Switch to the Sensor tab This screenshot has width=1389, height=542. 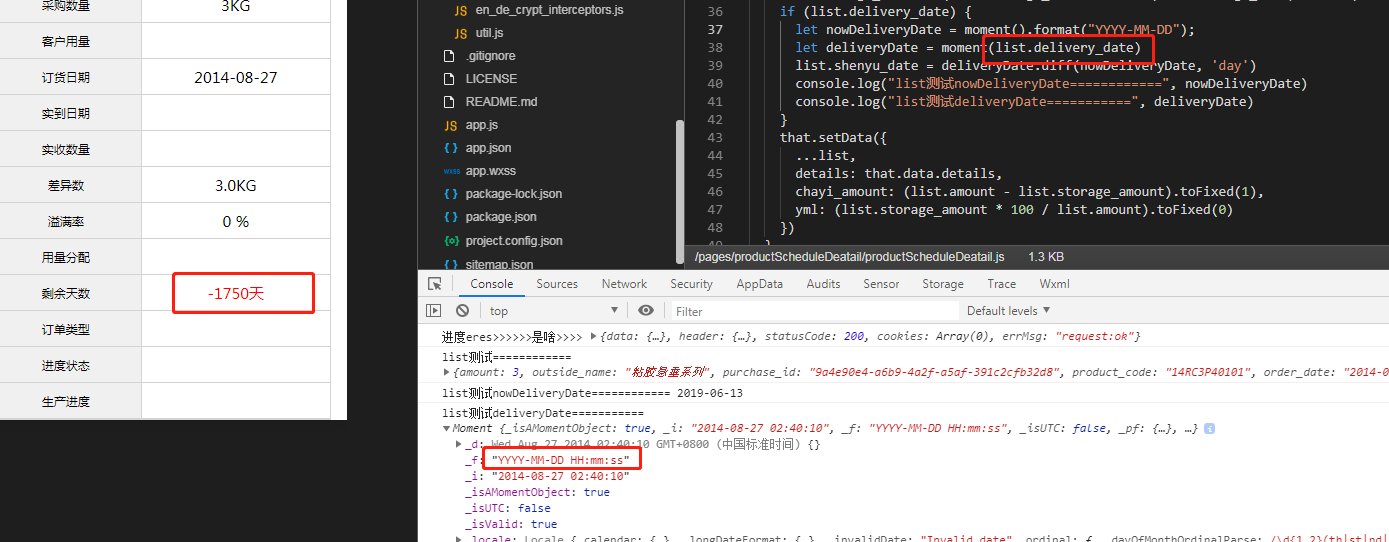point(881,284)
